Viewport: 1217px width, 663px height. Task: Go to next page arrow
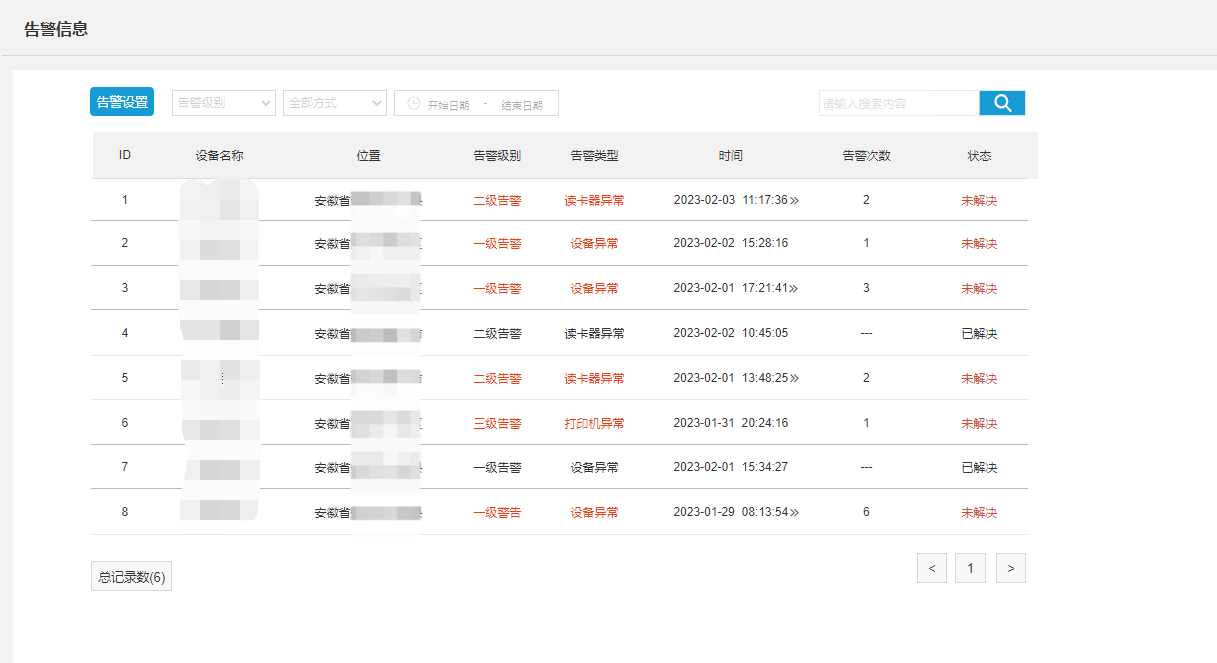pyautogui.click(x=1011, y=568)
